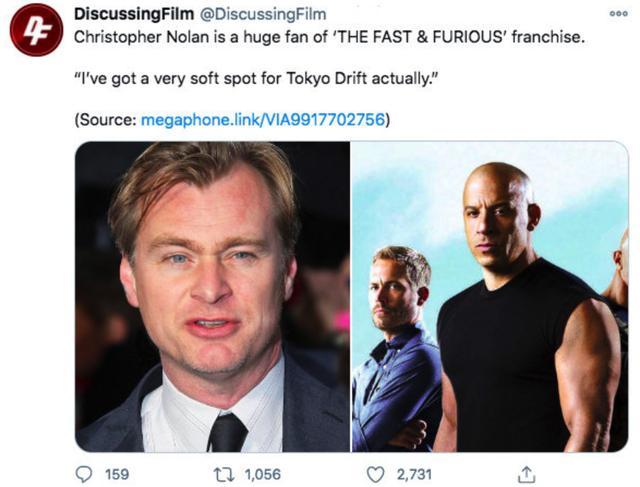Click the black tie in left photo
Screen dimensions: 640x487
click(x=227, y=432)
